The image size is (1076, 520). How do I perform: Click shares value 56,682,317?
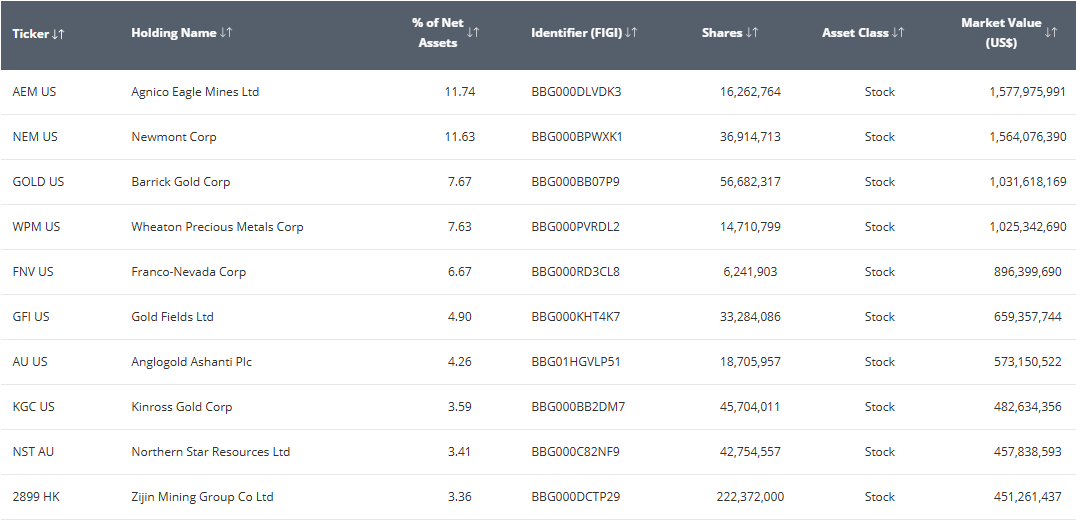click(x=750, y=182)
